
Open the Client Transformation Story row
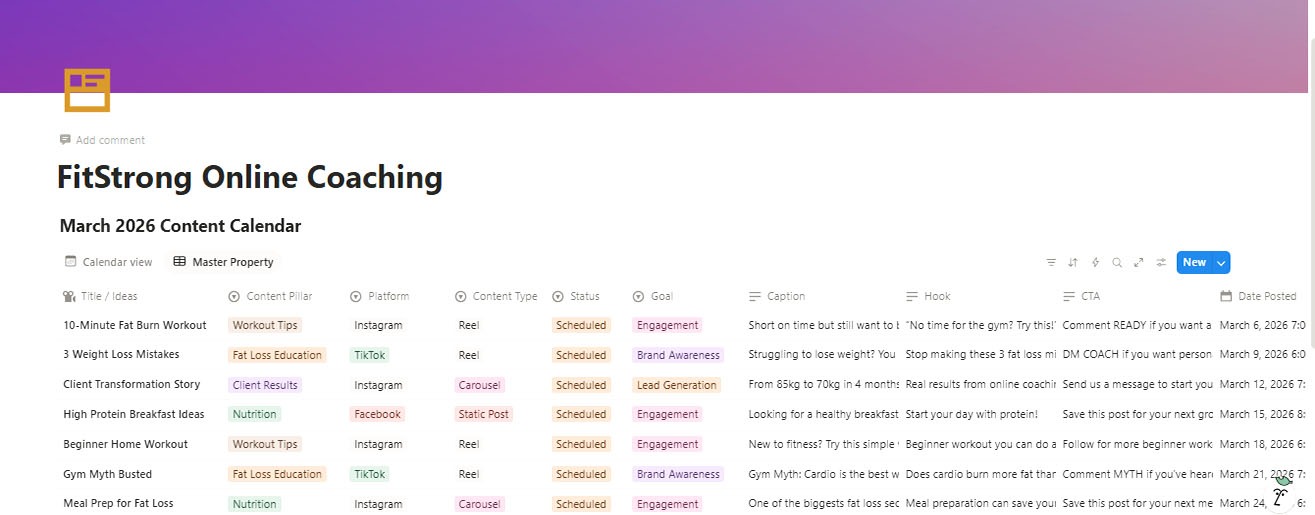coord(131,385)
